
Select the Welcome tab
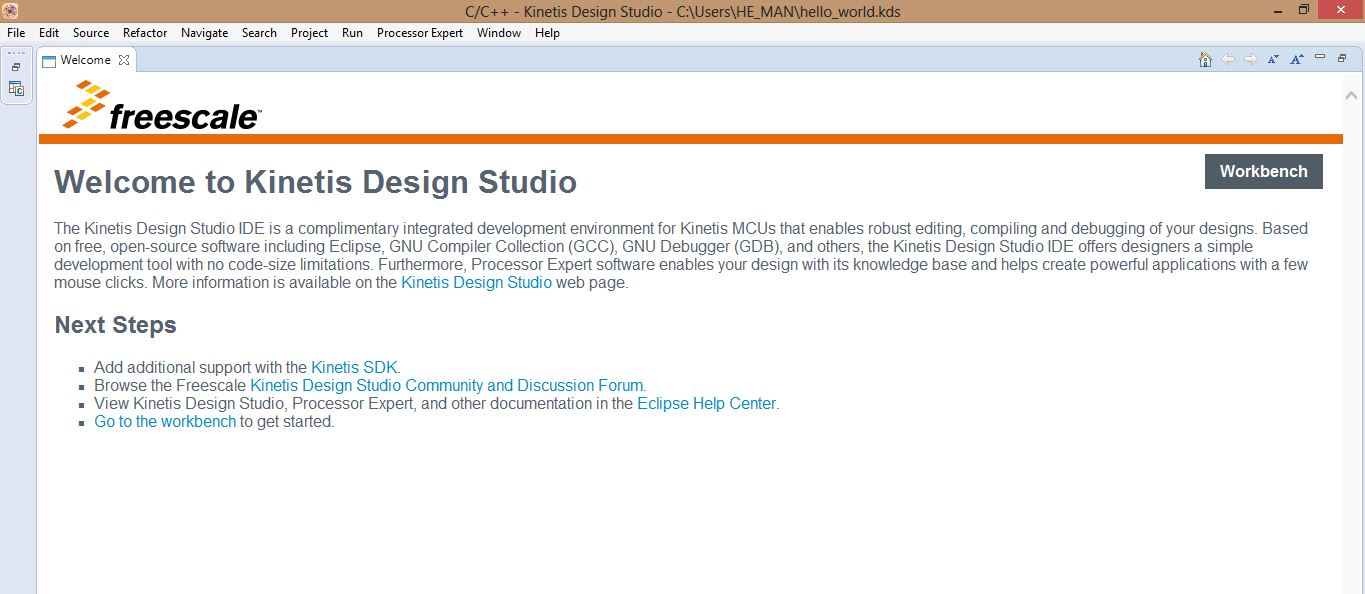(x=85, y=60)
